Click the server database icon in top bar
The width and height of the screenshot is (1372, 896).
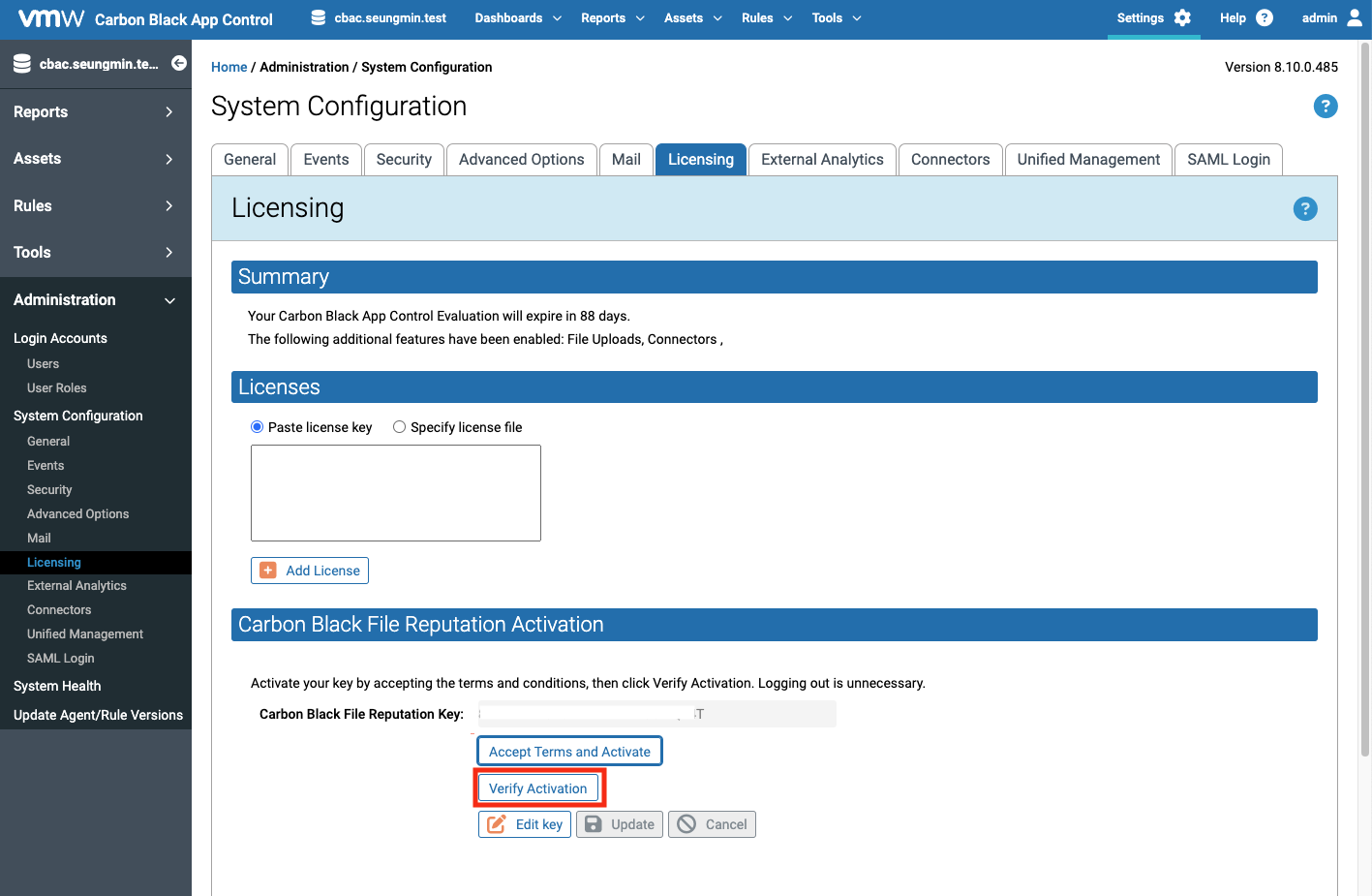point(318,17)
